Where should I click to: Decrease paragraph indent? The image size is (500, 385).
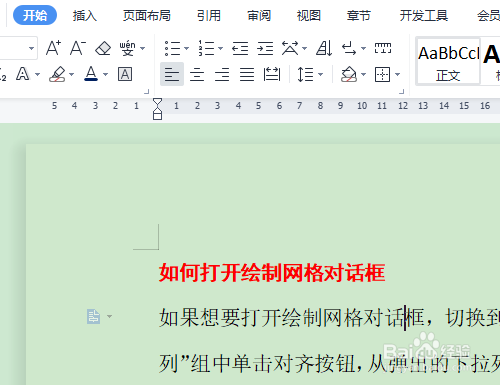[240, 48]
